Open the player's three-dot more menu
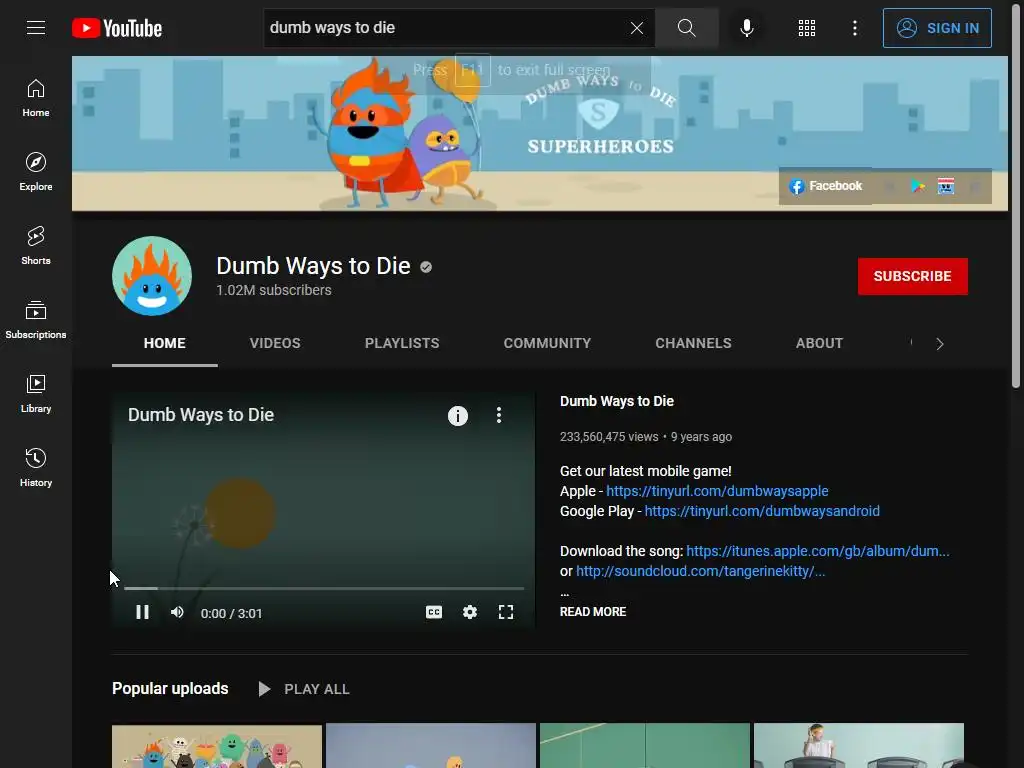1024x768 pixels. 499,415
